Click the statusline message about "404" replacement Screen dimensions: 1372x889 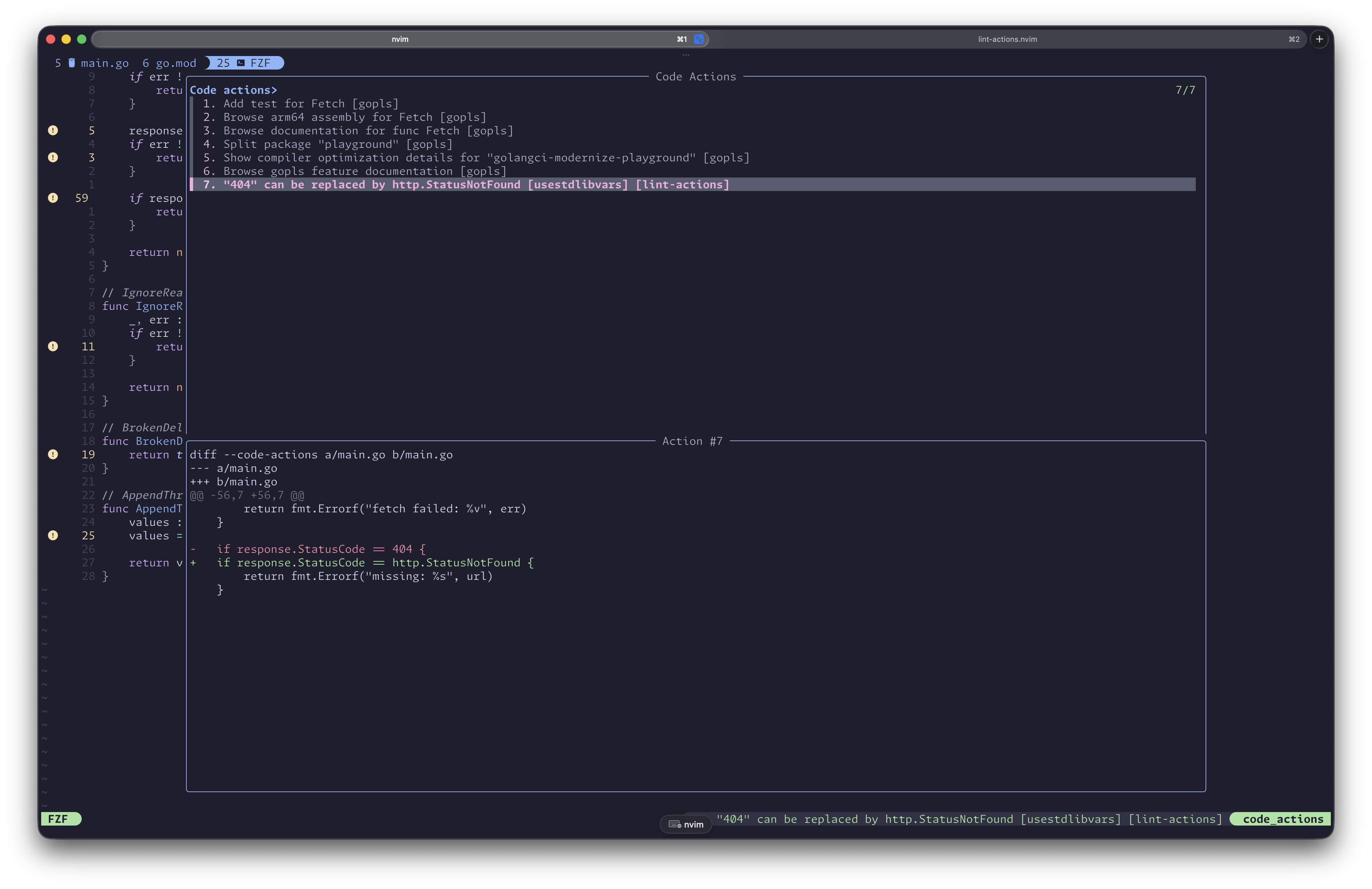969,819
